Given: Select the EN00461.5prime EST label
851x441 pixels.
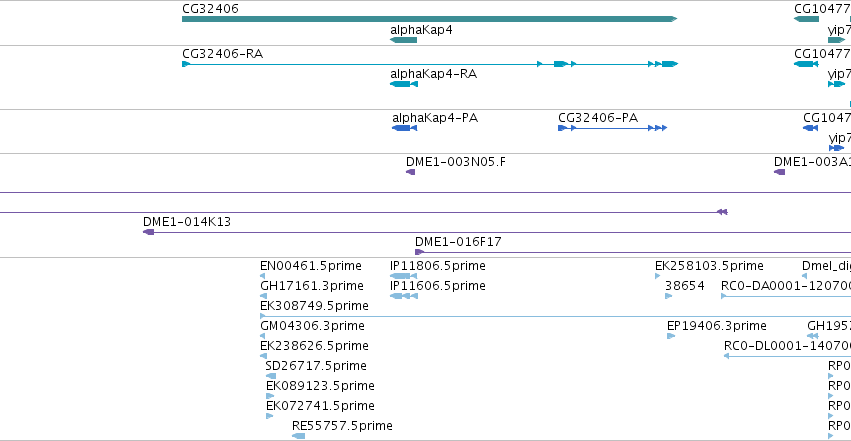Looking at the screenshot, I should pos(311,266).
